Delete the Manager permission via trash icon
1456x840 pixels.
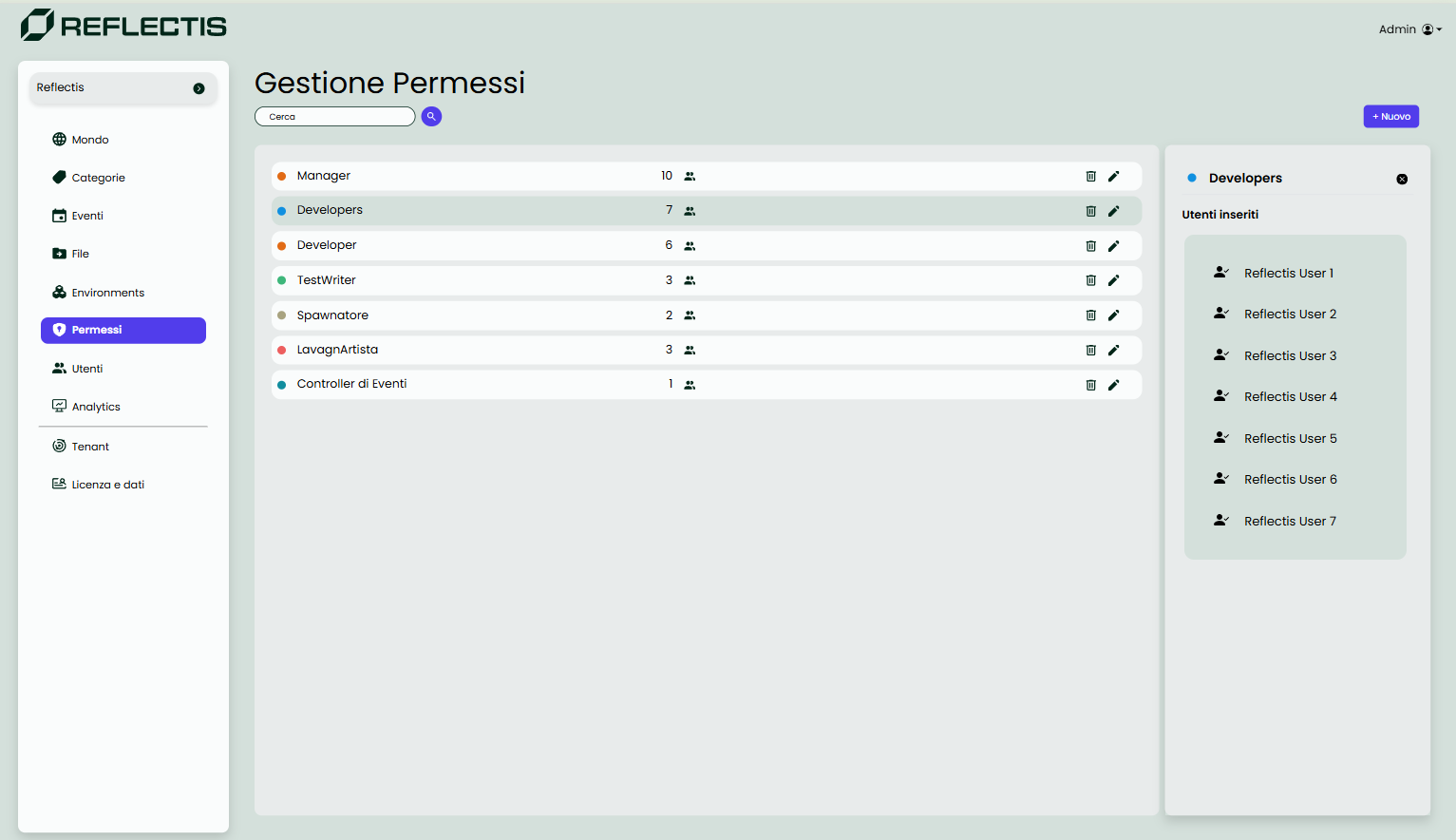pyautogui.click(x=1090, y=176)
